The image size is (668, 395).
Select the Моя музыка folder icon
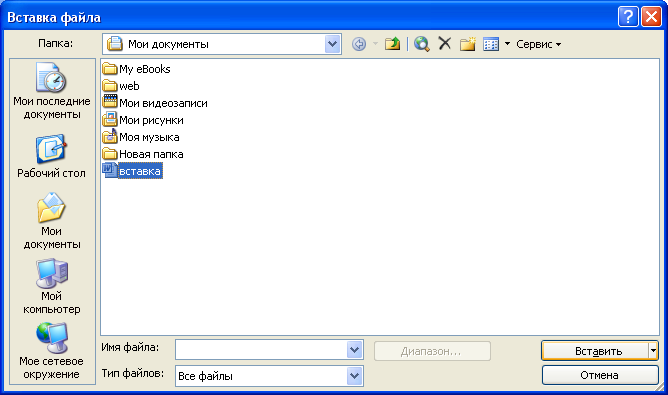coord(109,136)
